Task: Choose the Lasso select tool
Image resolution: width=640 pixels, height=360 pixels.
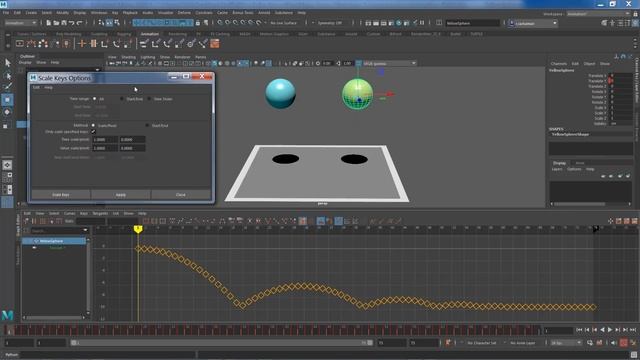Action: coord(7,75)
